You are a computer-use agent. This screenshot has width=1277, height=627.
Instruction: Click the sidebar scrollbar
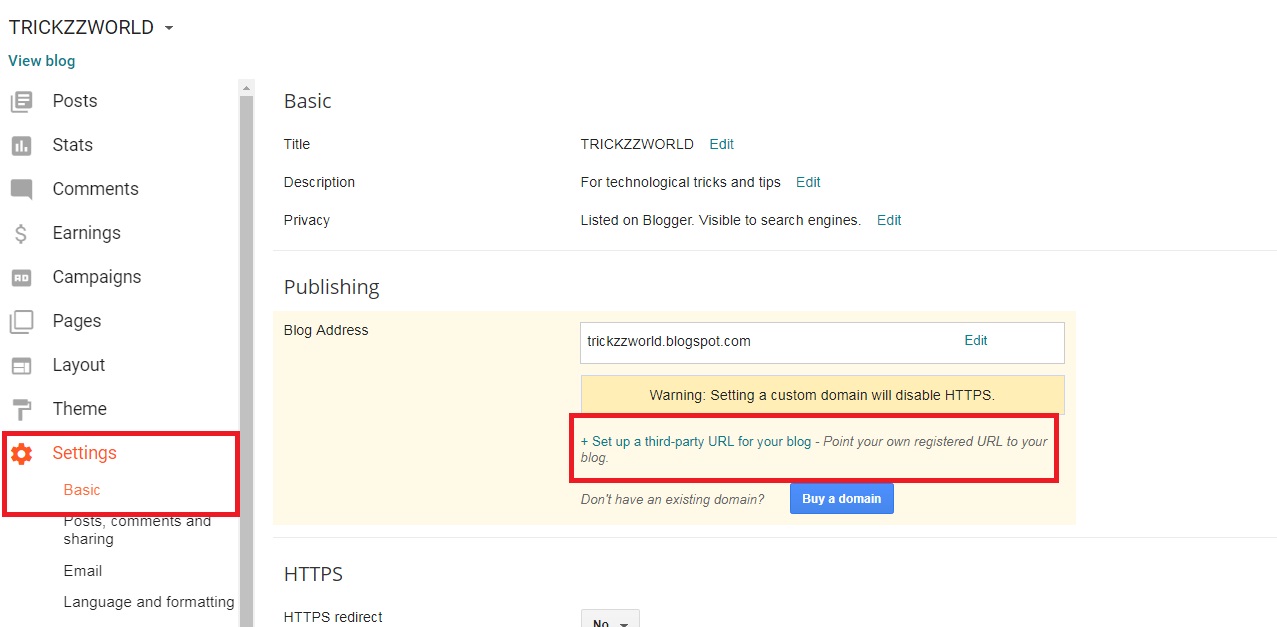246,300
